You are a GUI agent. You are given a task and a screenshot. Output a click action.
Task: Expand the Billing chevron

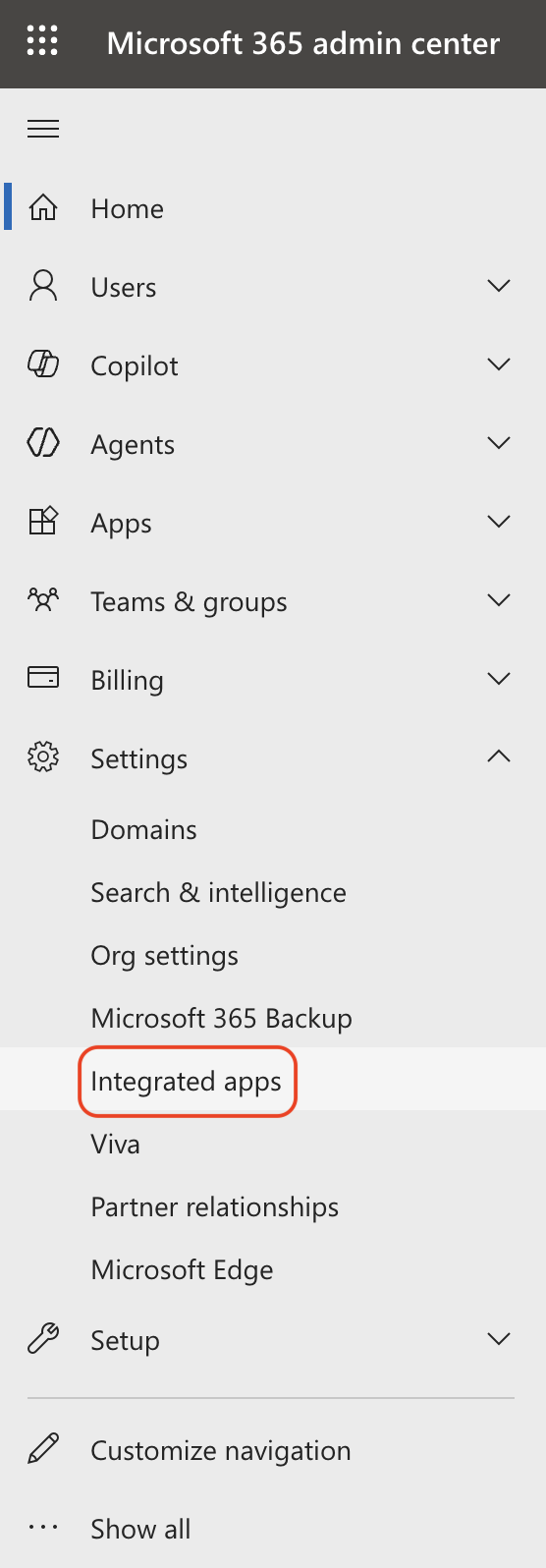point(499,679)
